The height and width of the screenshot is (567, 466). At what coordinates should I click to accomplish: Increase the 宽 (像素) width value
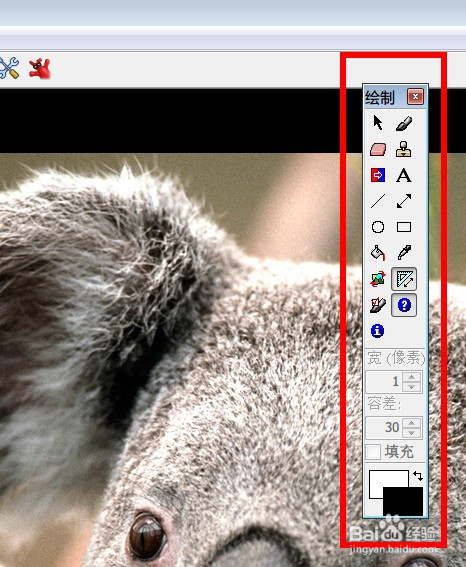click(x=411, y=377)
